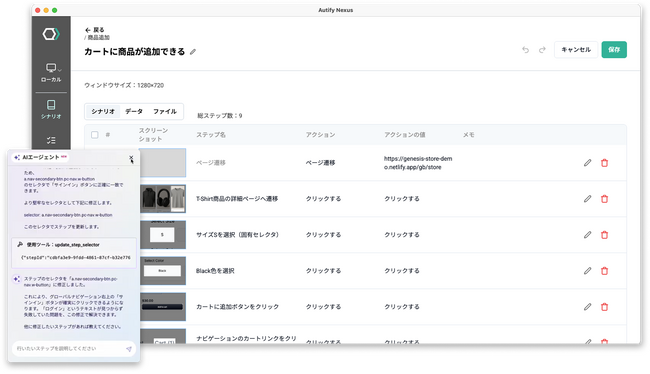Click the undo arrow icon
Screen dimensions: 650x374
point(526,50)
